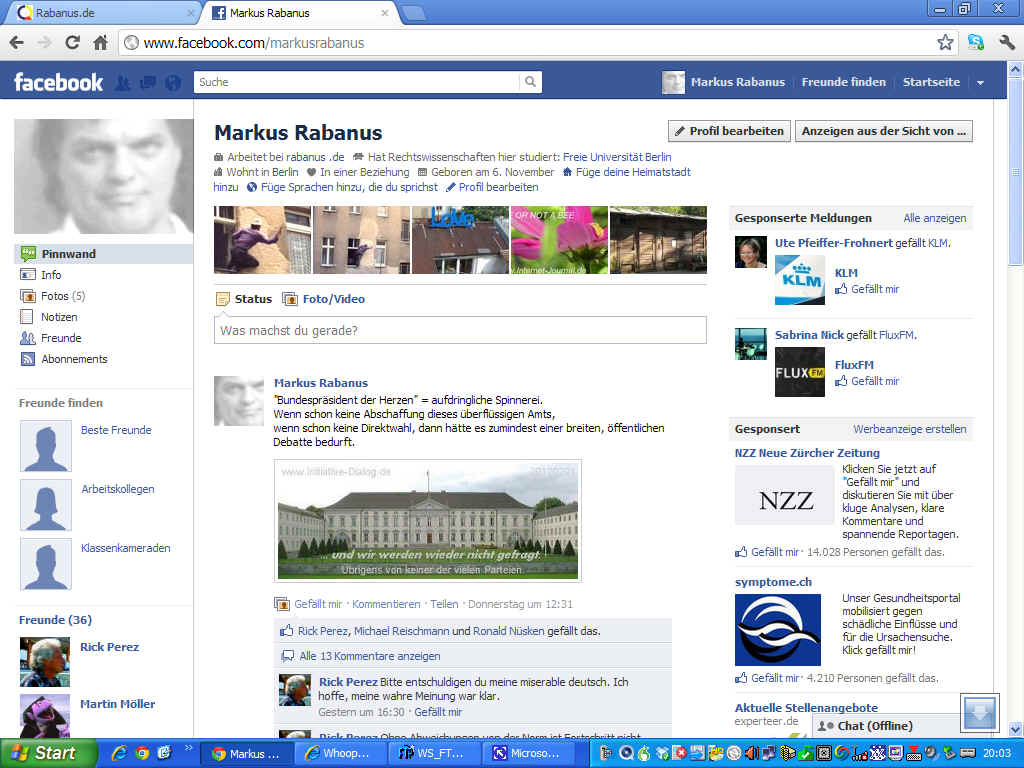Click the symptome.ch logo image
The width and height of the screenshot is (1024, 768).
point(777,630)
